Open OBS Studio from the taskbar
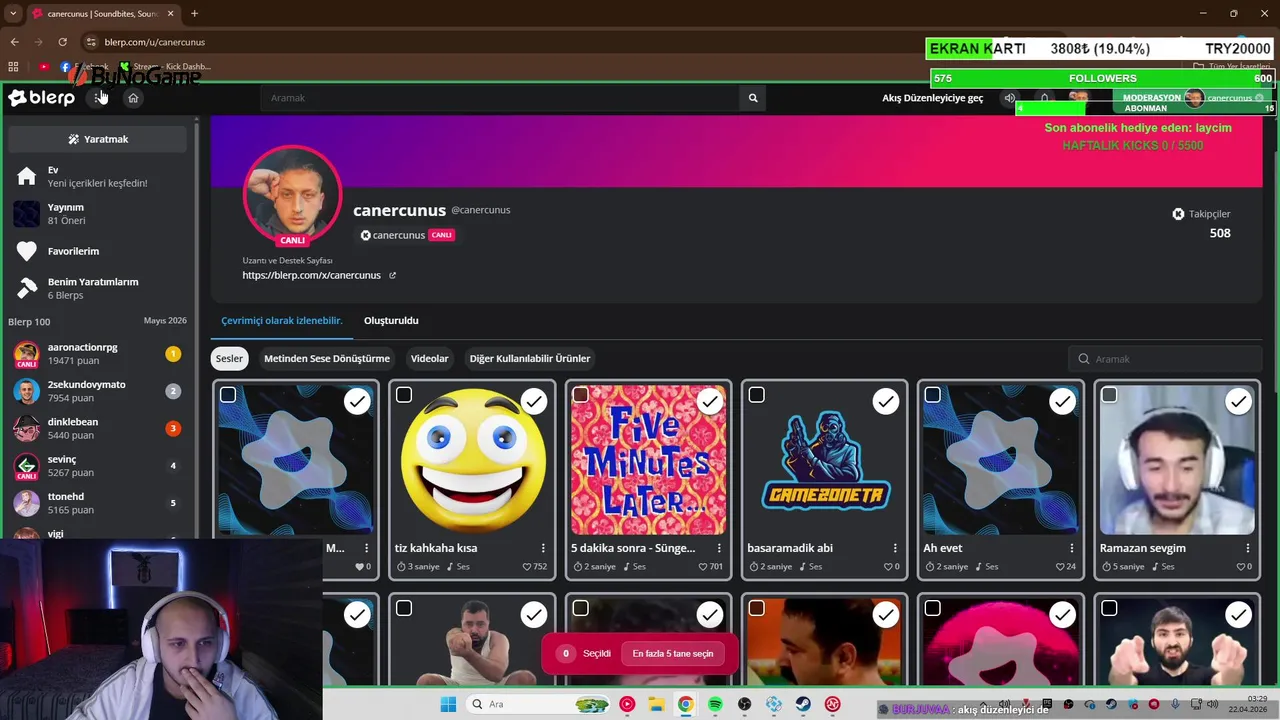Viewport: 1280px width, 720px height. click(x=744, y=704)
